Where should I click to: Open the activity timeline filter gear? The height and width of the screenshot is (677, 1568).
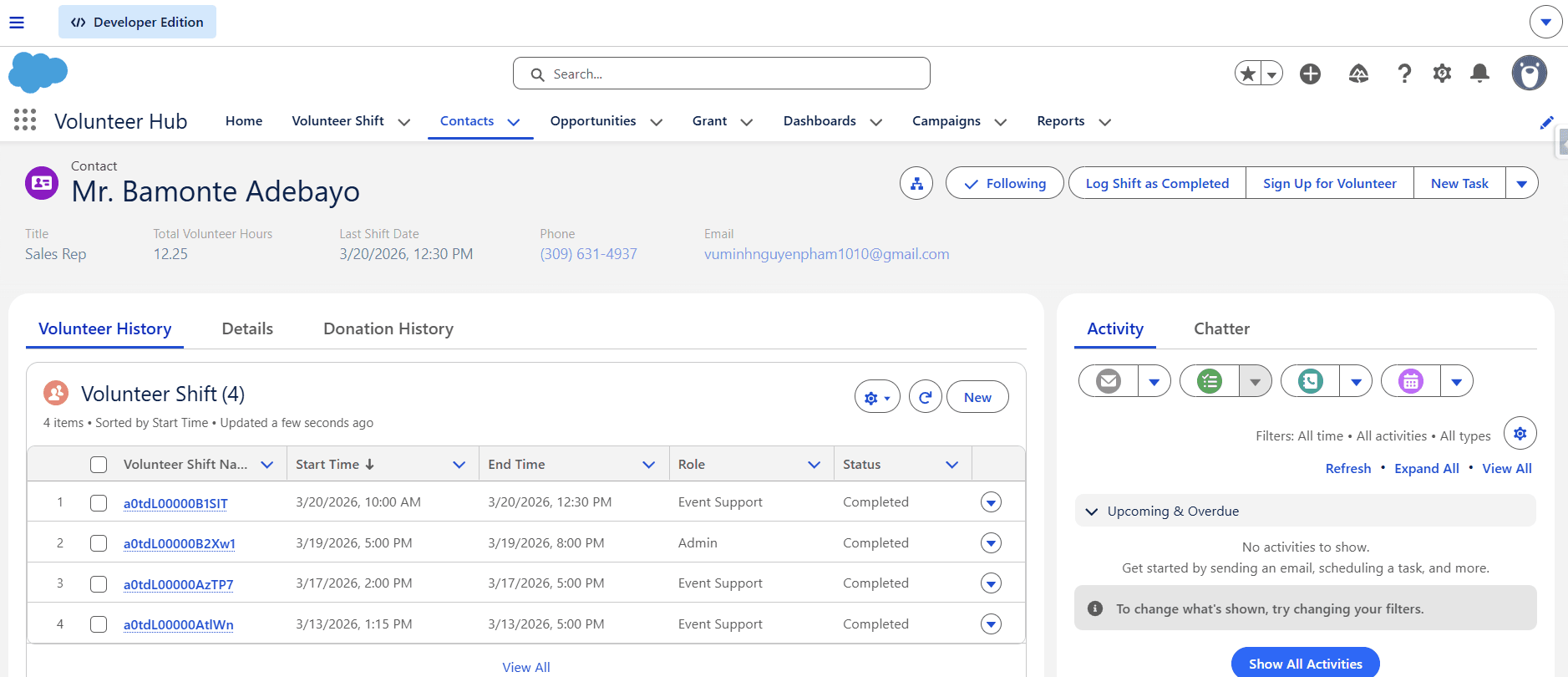click(x=1520, y=433)
